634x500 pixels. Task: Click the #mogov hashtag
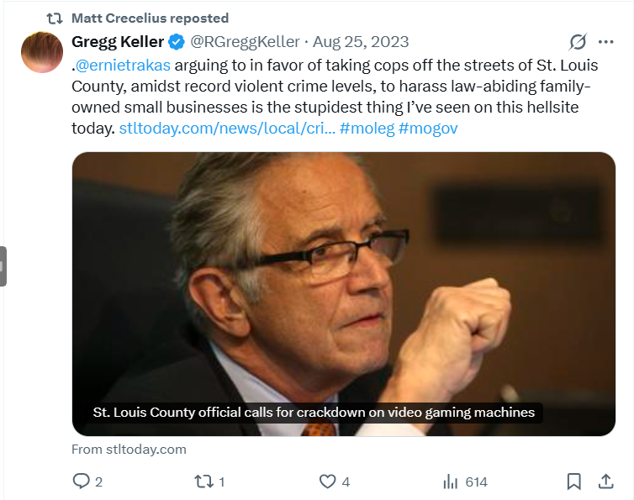click(x=427, y=129)
